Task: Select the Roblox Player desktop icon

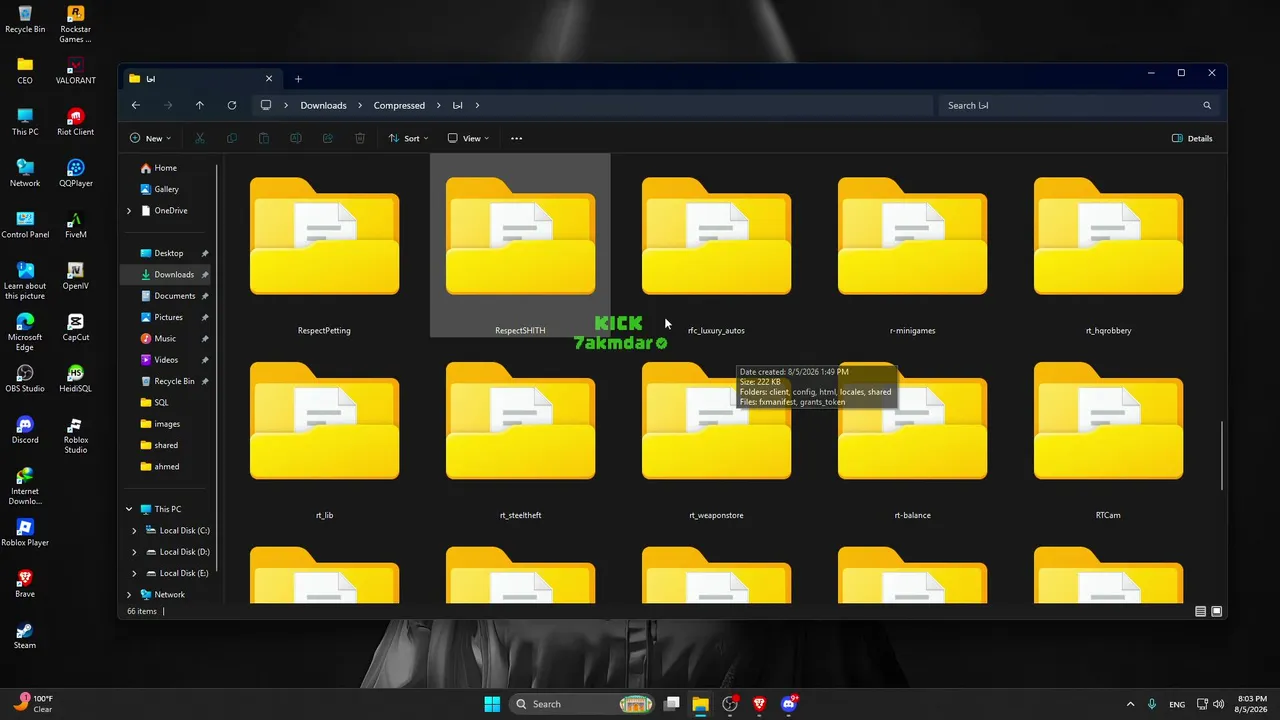Action: point(25,532)
